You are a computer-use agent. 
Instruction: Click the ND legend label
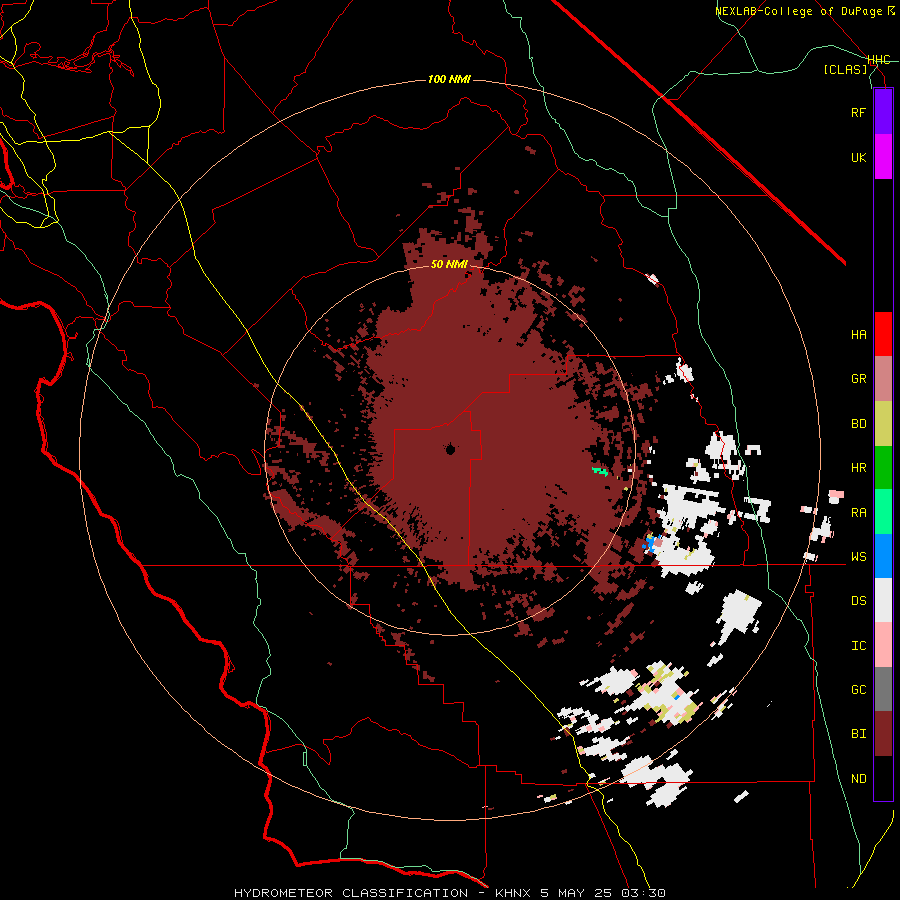pos(858,779)
